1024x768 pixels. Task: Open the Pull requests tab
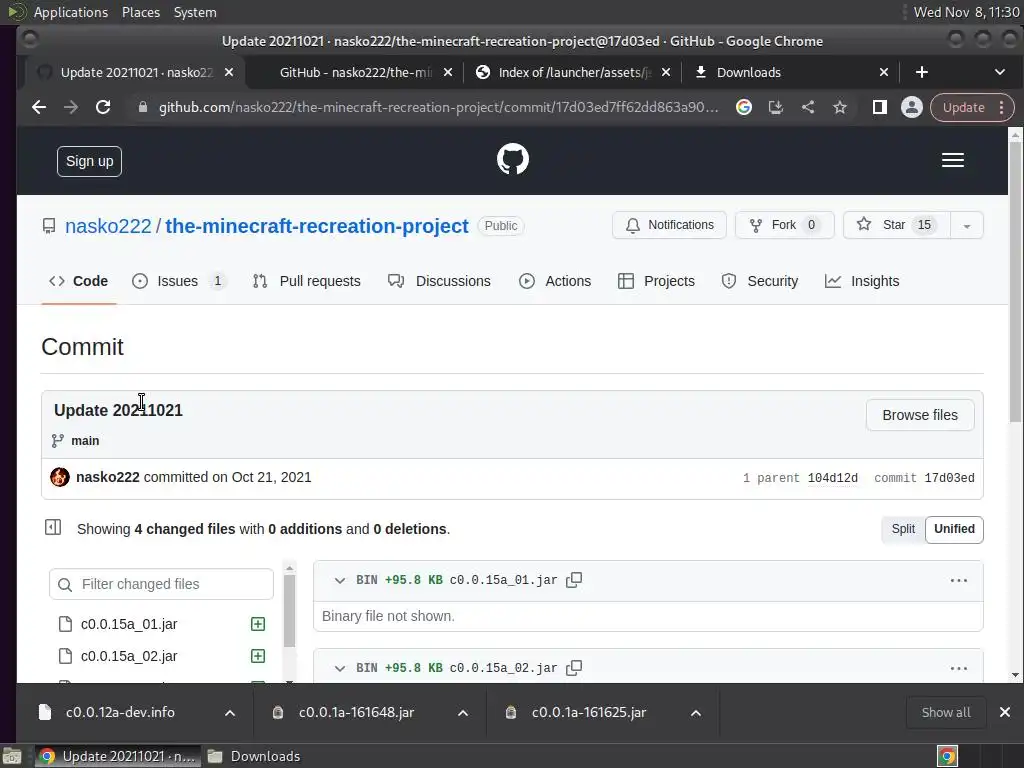(x=307, y=281)
